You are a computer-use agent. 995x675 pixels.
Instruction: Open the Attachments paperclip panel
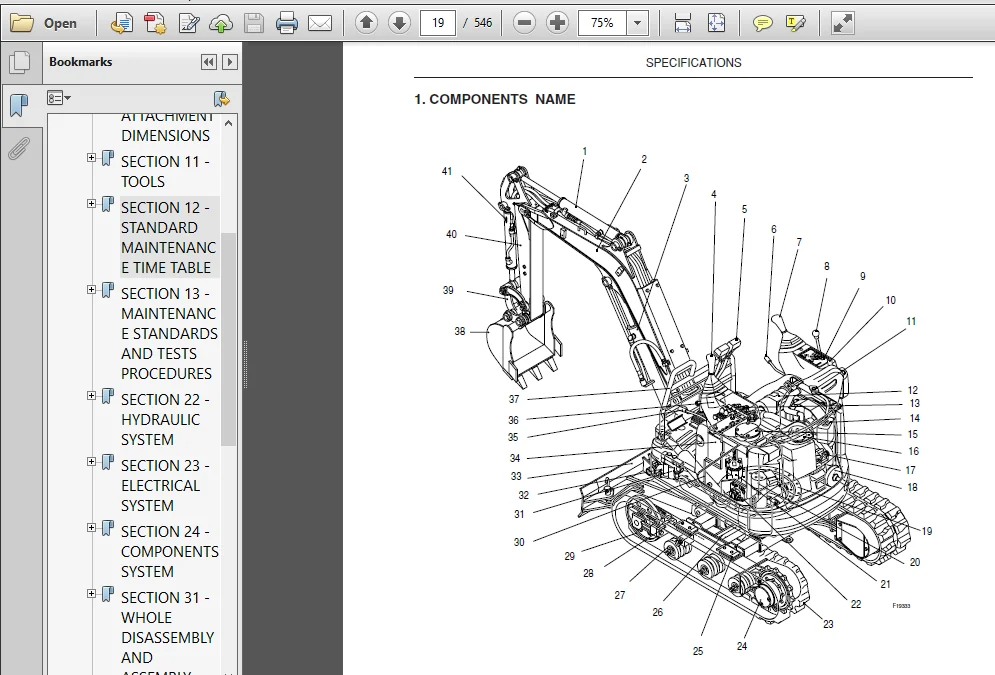19,148
